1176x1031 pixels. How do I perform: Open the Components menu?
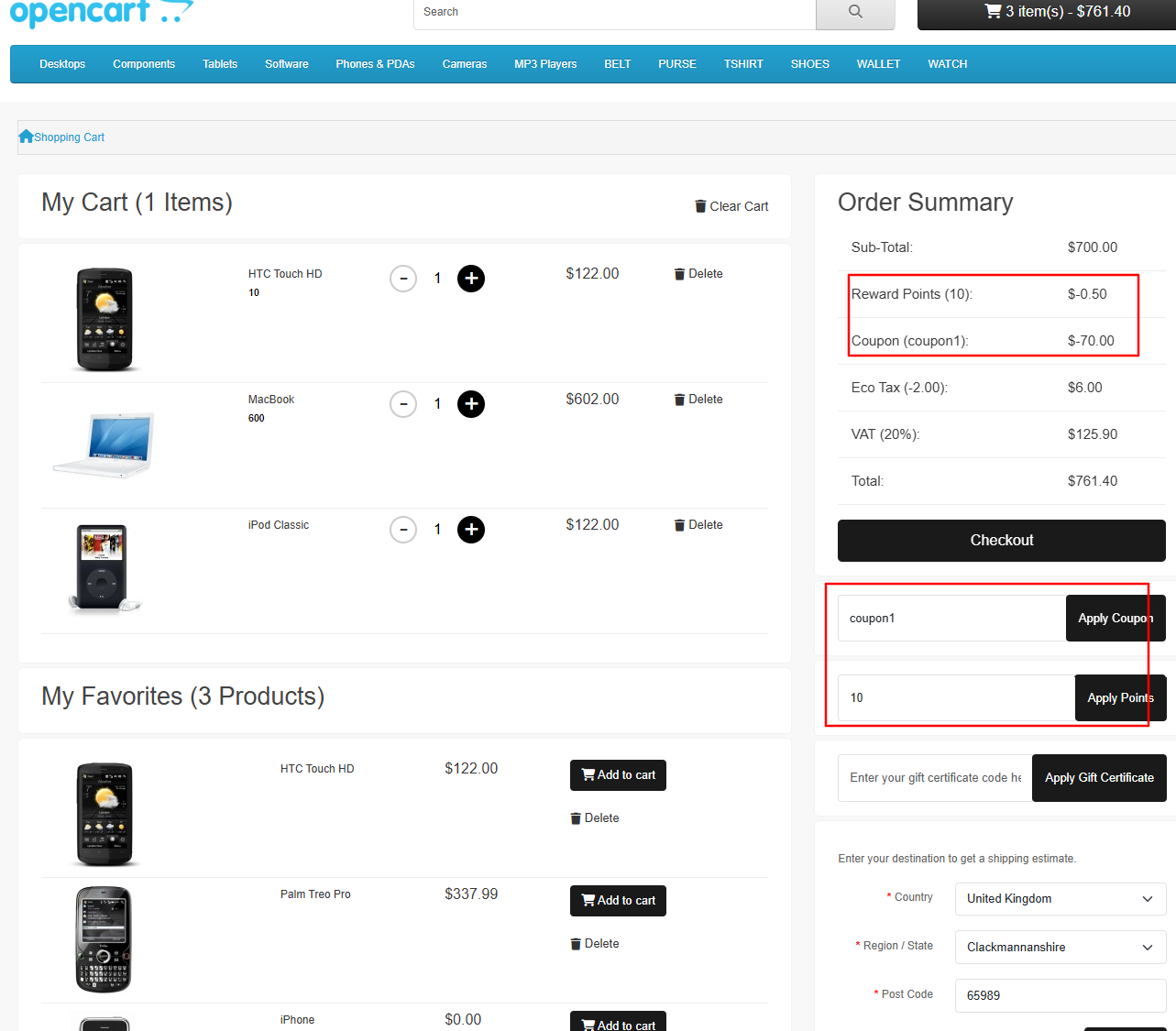144,64
